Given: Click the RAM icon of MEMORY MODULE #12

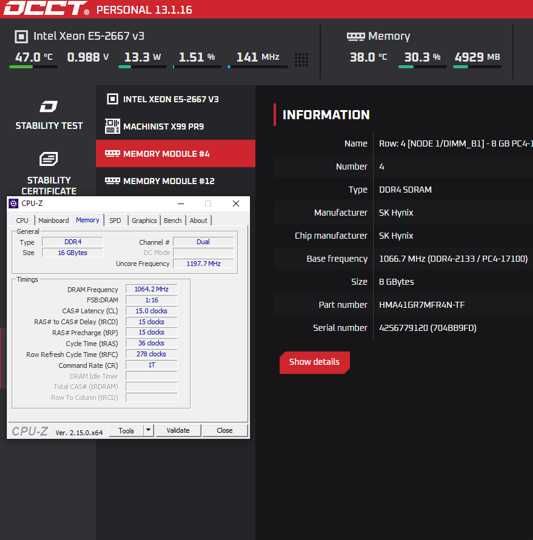Looking at the screenshot, I should point(112,181).
